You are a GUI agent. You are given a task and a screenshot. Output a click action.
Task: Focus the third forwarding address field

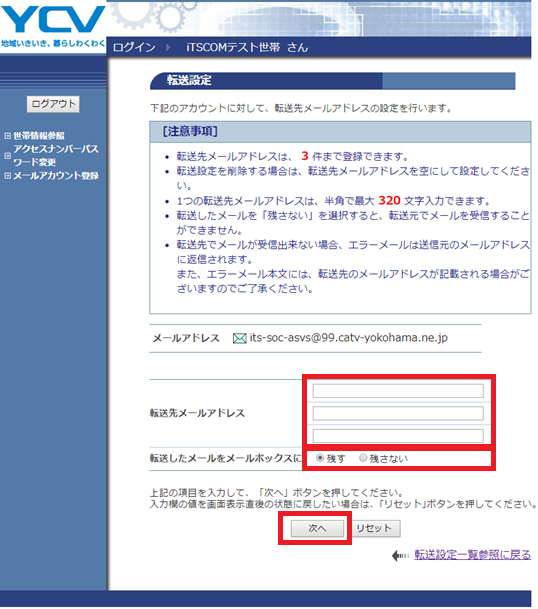click(398, 436)
